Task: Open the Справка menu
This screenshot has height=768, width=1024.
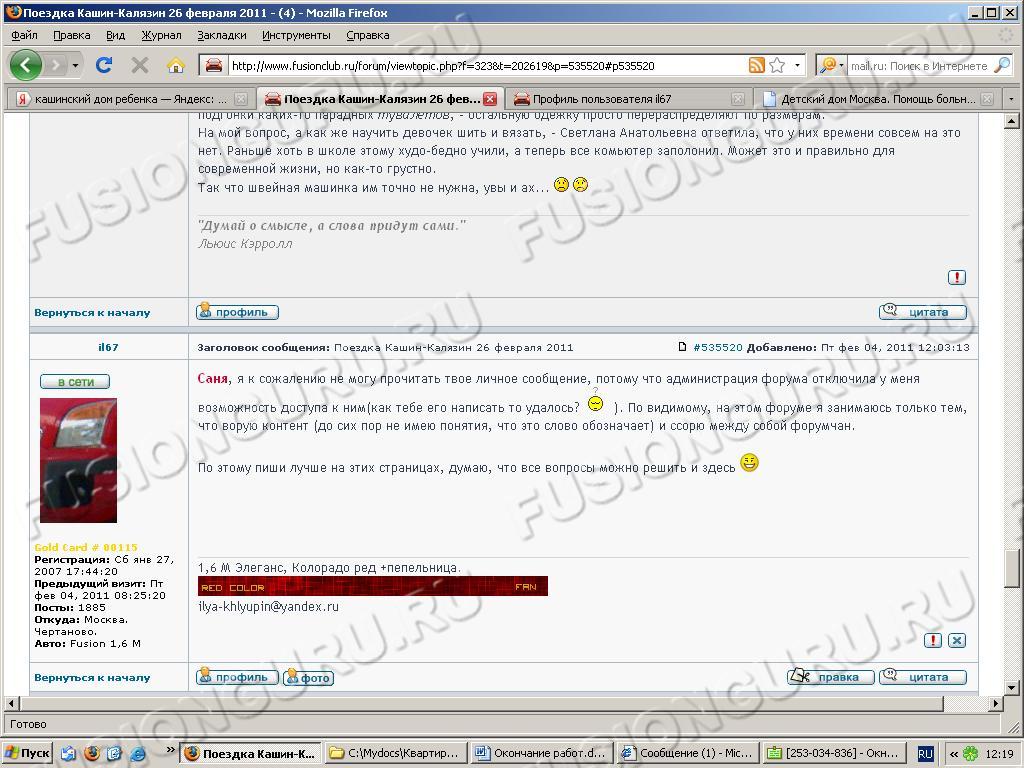Action: click(368, 35)
